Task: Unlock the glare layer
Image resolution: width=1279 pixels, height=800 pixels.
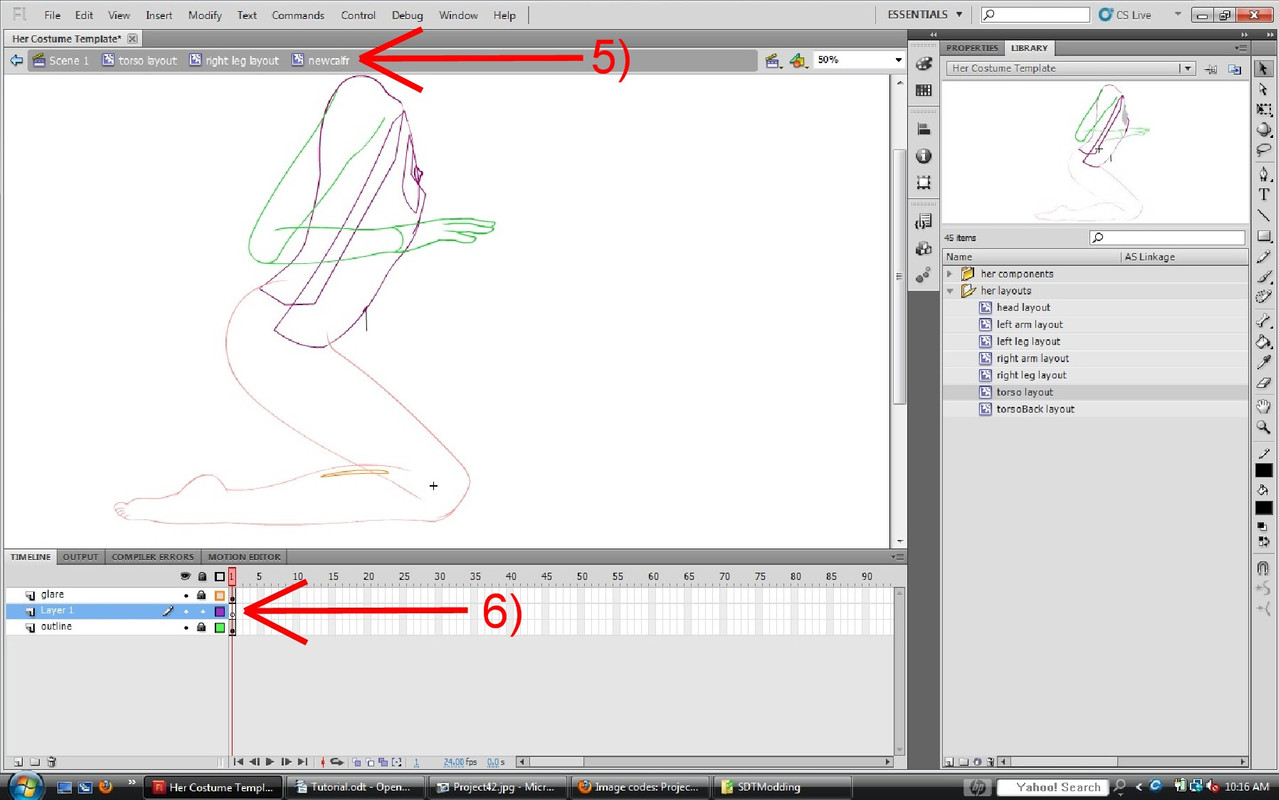Action: [x=201, y=595]
